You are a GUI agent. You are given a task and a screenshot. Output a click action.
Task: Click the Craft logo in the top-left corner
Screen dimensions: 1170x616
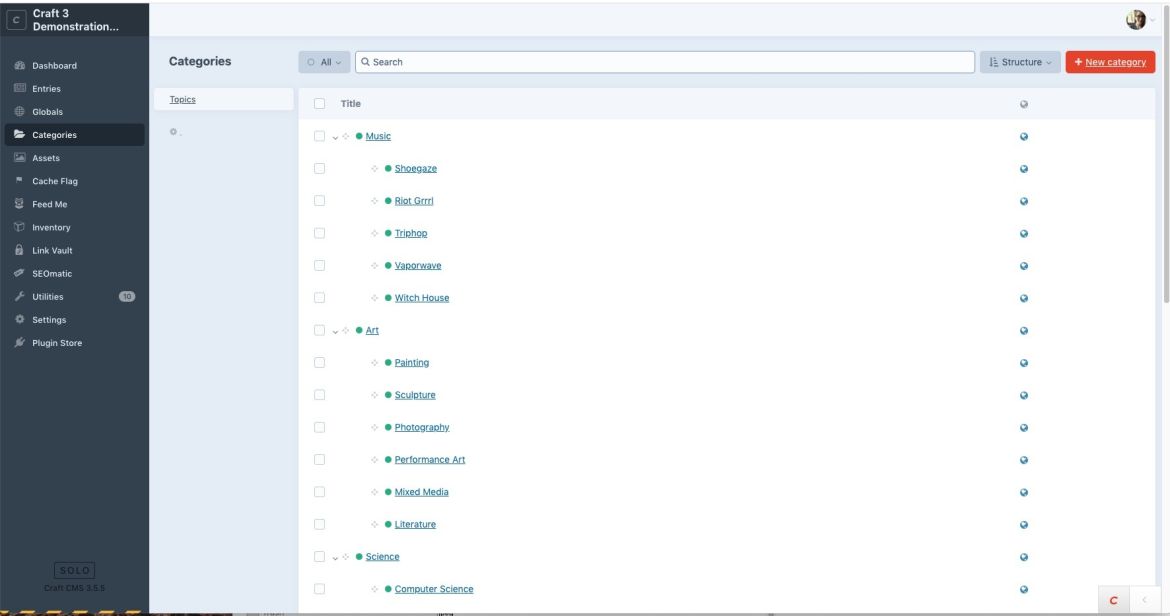[15, 17]
